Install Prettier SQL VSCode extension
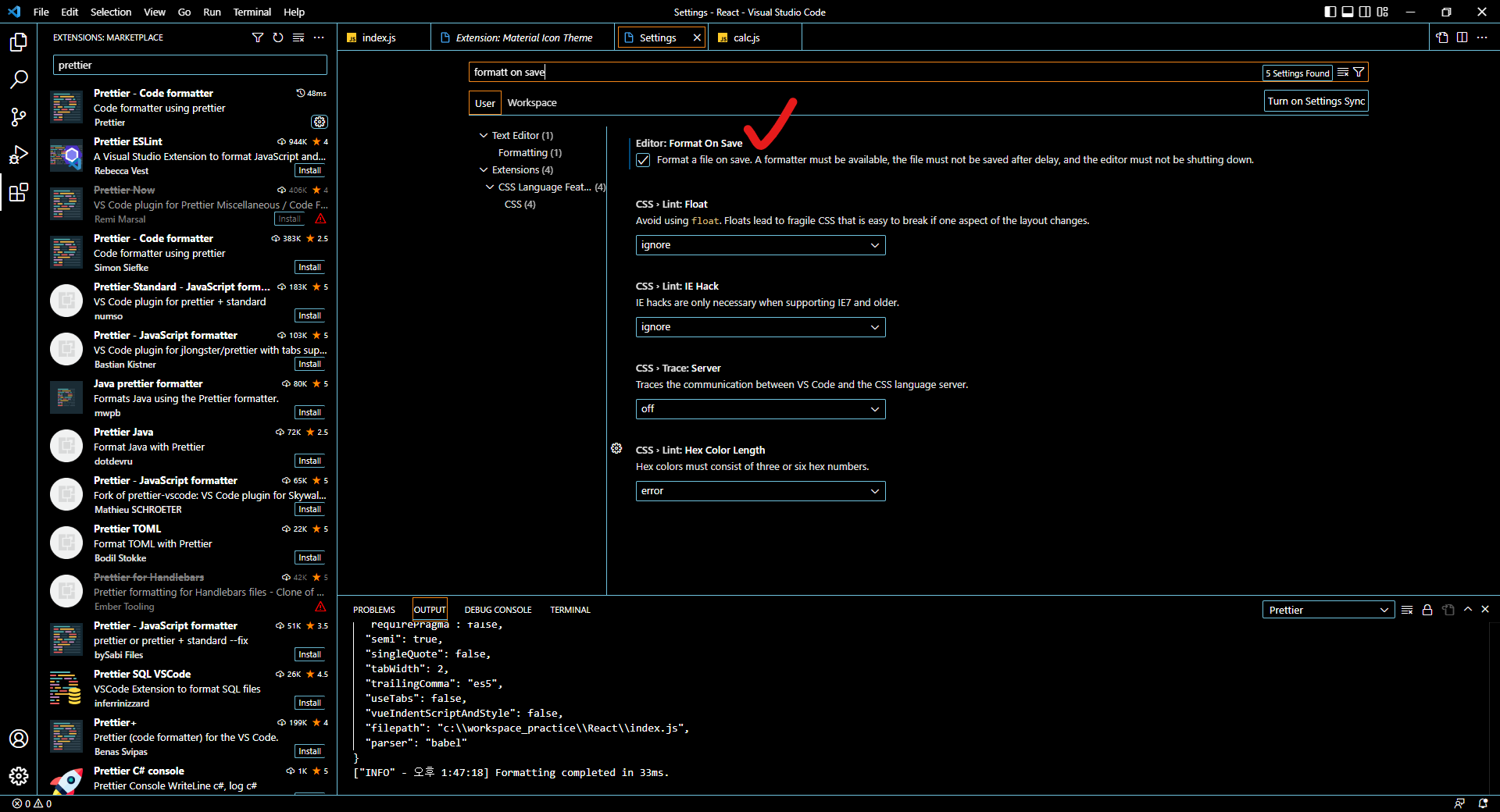Image resolution: width=1500 pixels, height=812 pixels. coord(310,703)
